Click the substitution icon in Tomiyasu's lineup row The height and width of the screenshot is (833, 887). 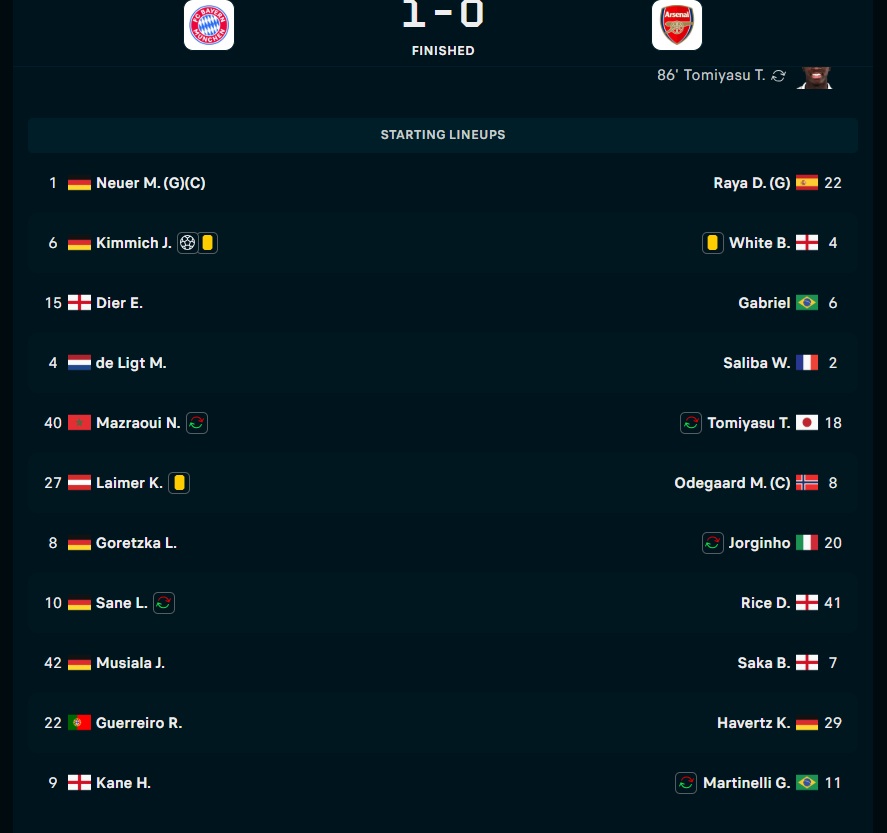(691, 423)
